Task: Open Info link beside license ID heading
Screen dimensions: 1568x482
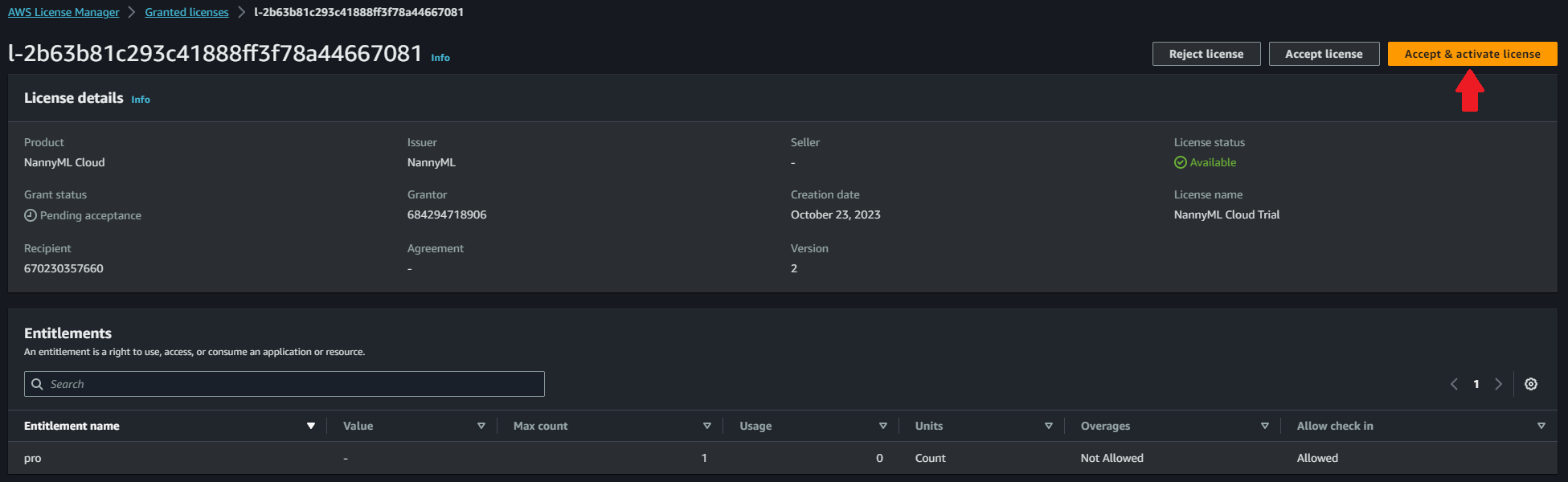Action: (440, 58)
